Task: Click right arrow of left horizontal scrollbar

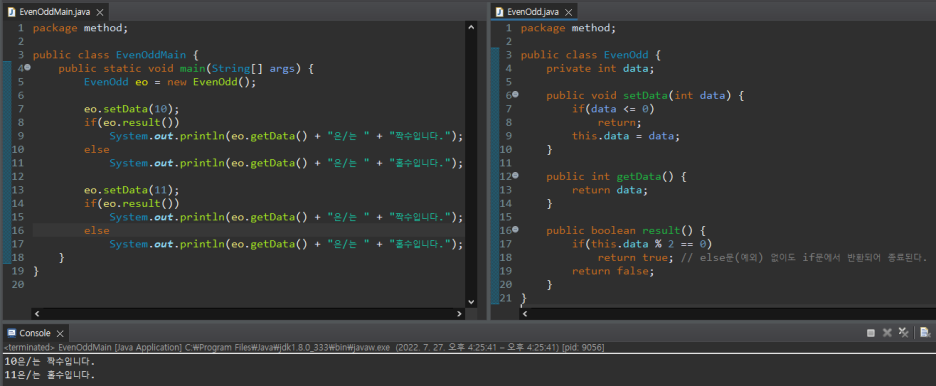Action: [459, 313]
